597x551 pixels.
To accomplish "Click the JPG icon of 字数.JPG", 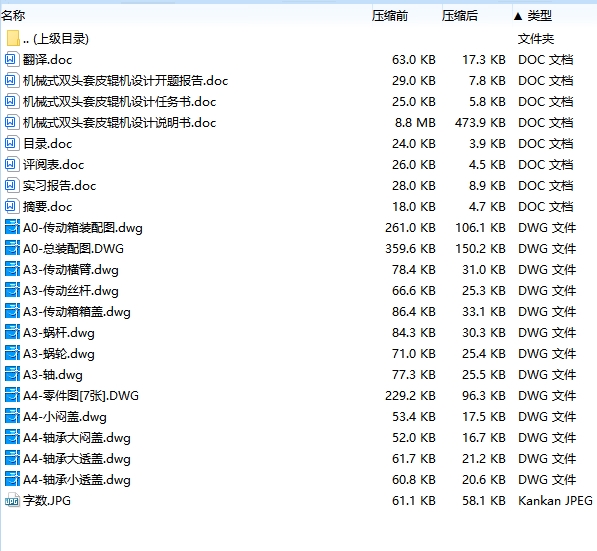I will pos(12,500).
